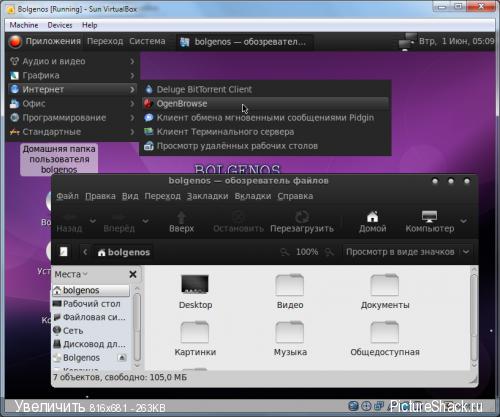This screenshot has height=417, width=500.
Task: Open the Компьютер toolbar button
Action: (430, 222)
